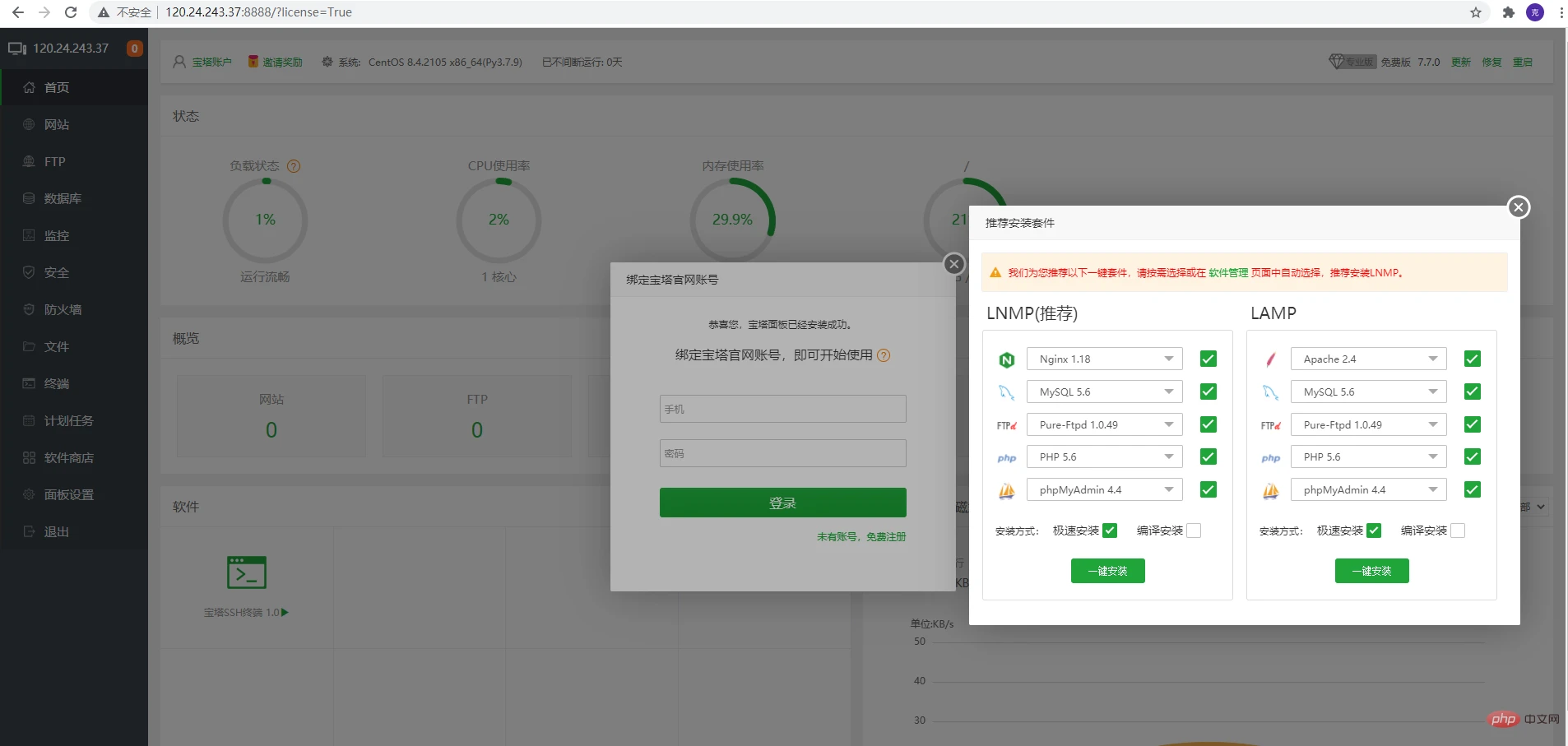Click the invite reward gift icon

coord(253,62)
